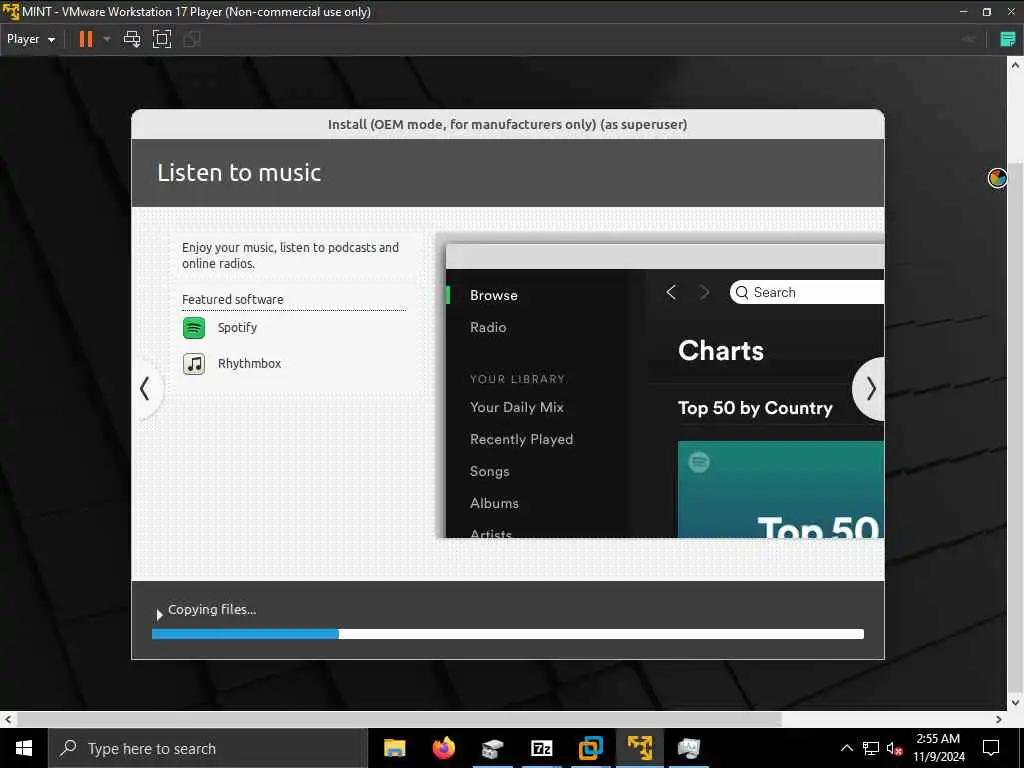The width and height of the screenshot is (1024, 768).
Task: Click the Featured software heading
Action: point(232,299)
